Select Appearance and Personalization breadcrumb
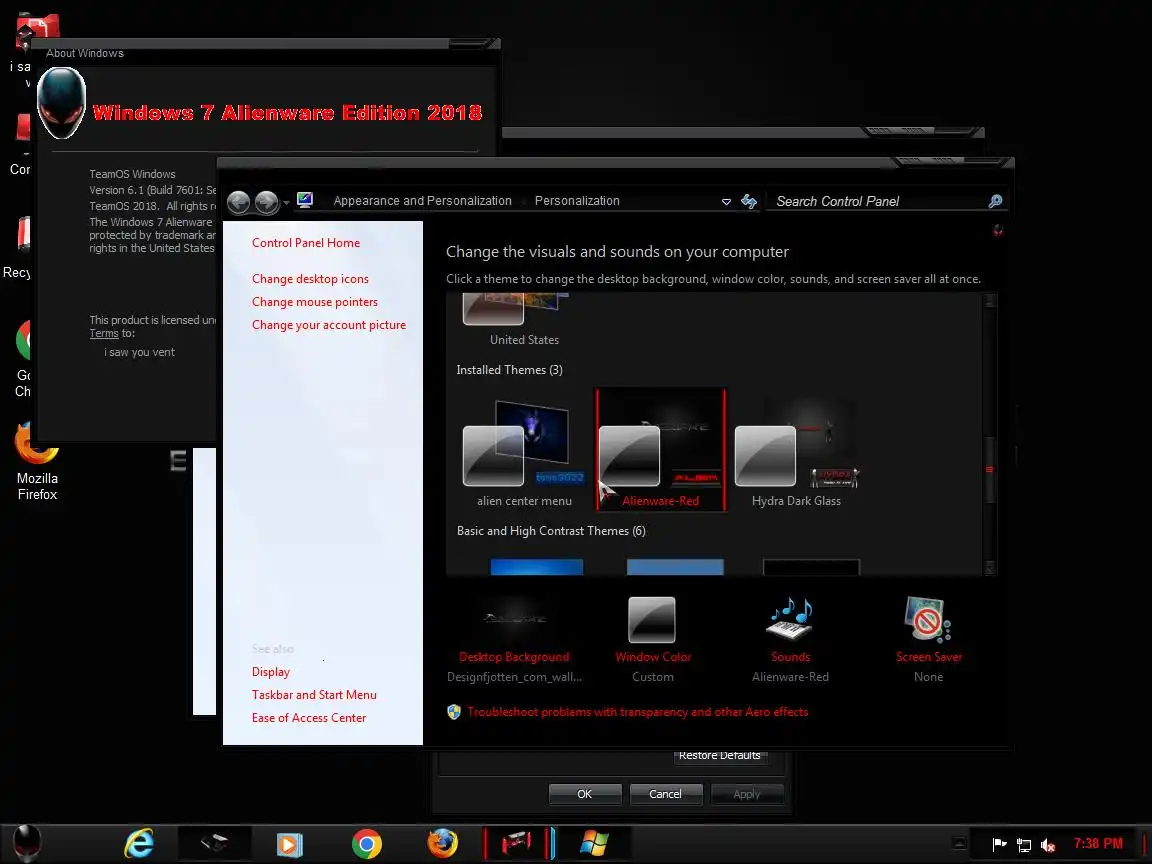The width and height of the screenshot is (1152, 864). 422,201
